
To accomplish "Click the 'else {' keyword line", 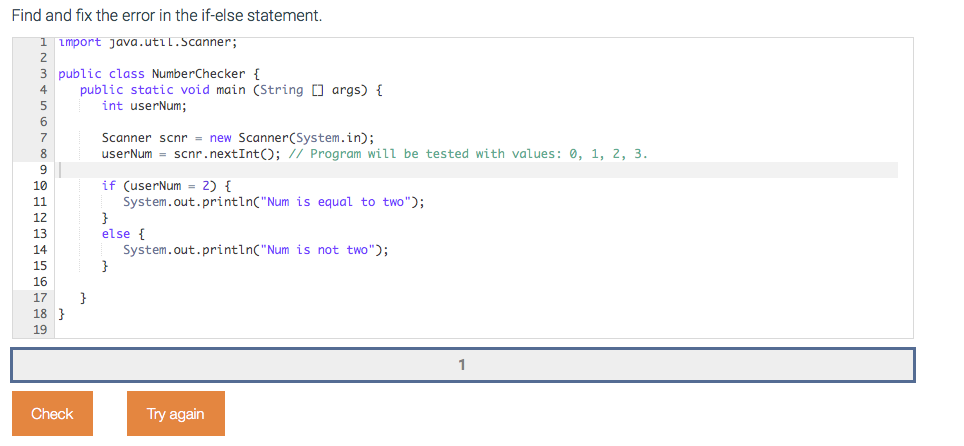I will [x=123, y=234].
